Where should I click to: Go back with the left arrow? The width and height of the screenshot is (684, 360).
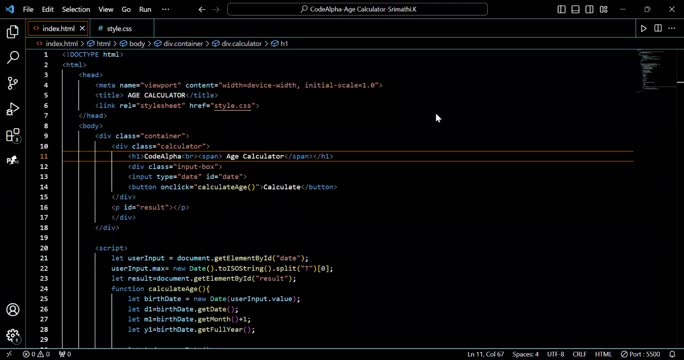point(202,9)
